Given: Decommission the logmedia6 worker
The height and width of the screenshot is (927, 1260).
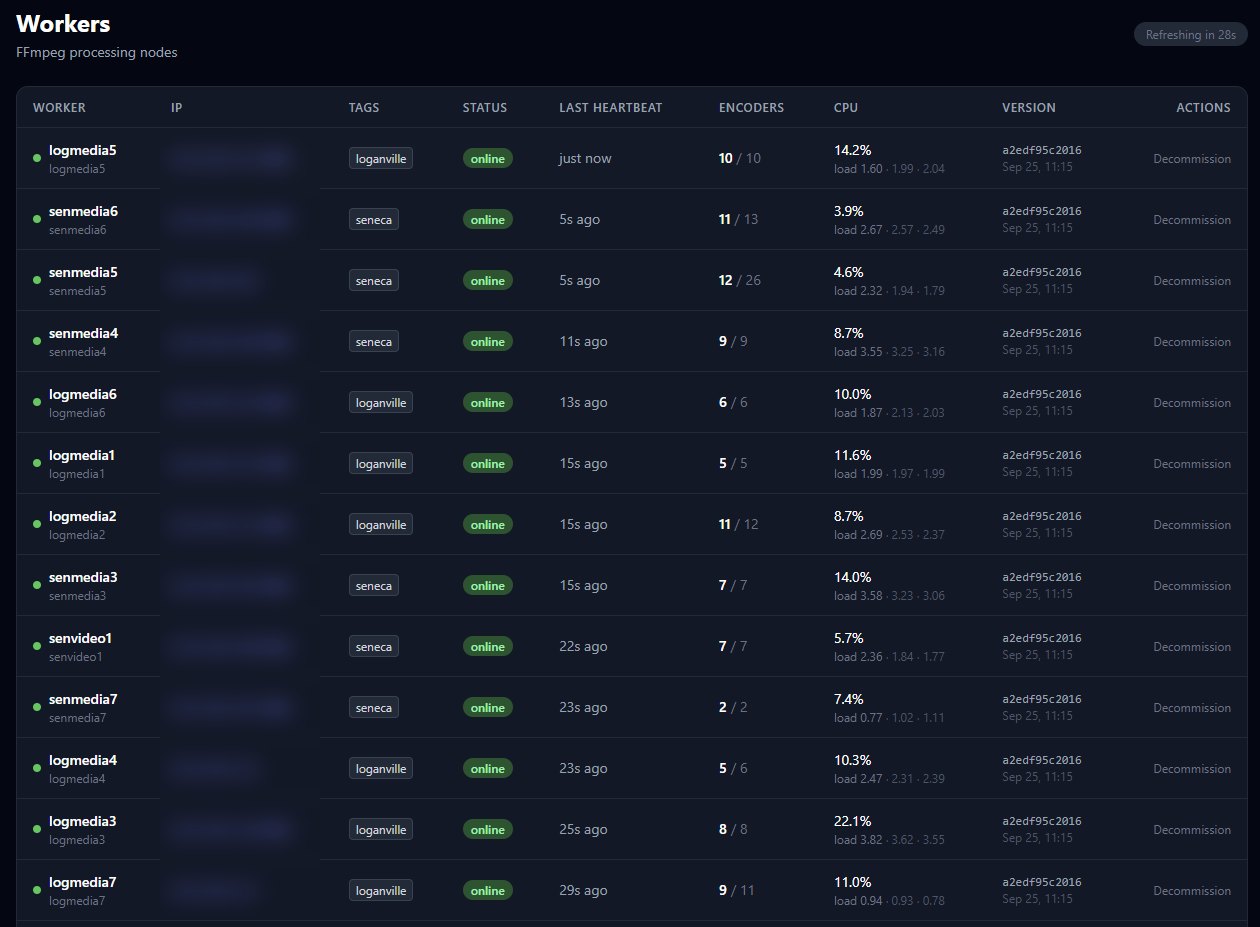Looking at the screenshot, I should tap(1192, 403).
